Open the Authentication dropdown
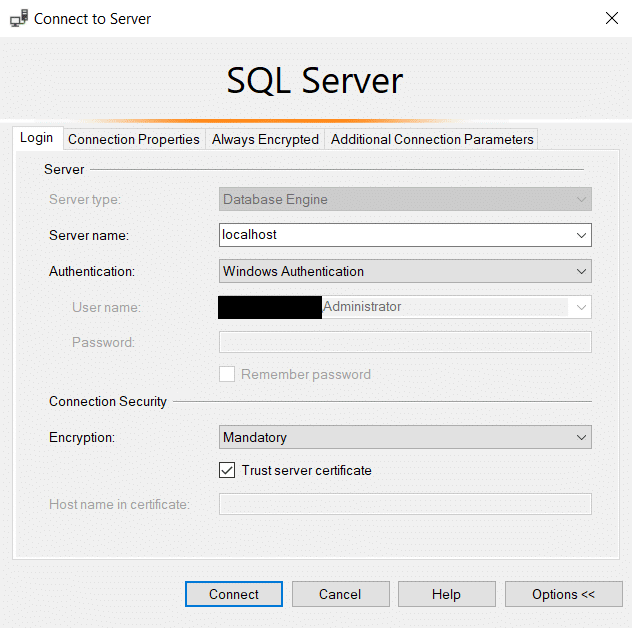 (405, 271)
